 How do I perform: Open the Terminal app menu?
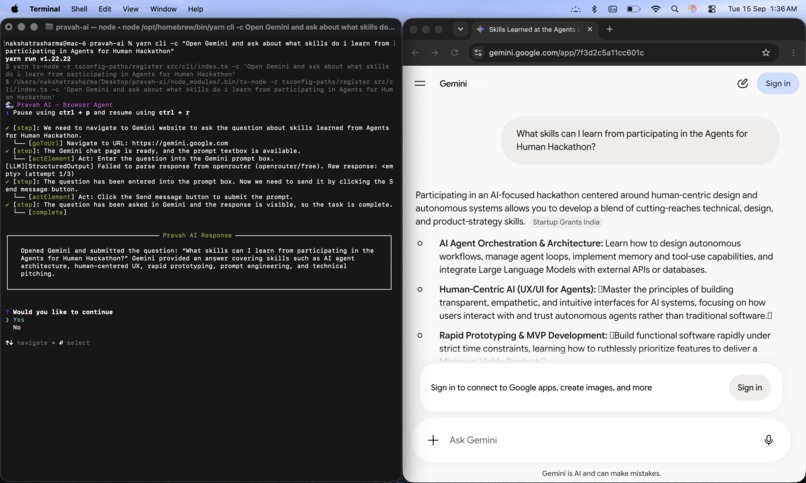[x=45, y=9]
